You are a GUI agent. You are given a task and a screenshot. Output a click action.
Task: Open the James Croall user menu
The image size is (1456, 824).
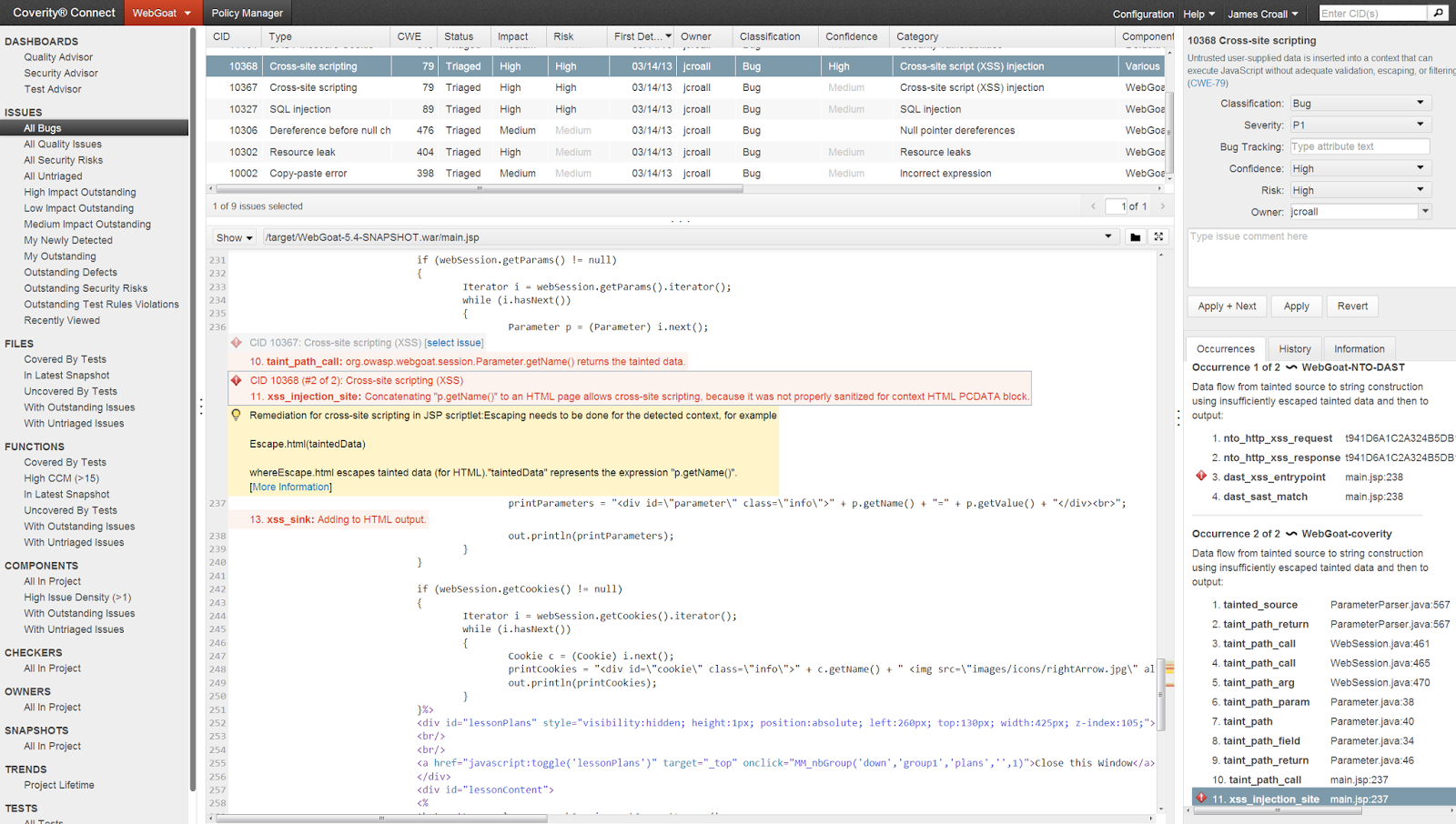point(1262,14)
